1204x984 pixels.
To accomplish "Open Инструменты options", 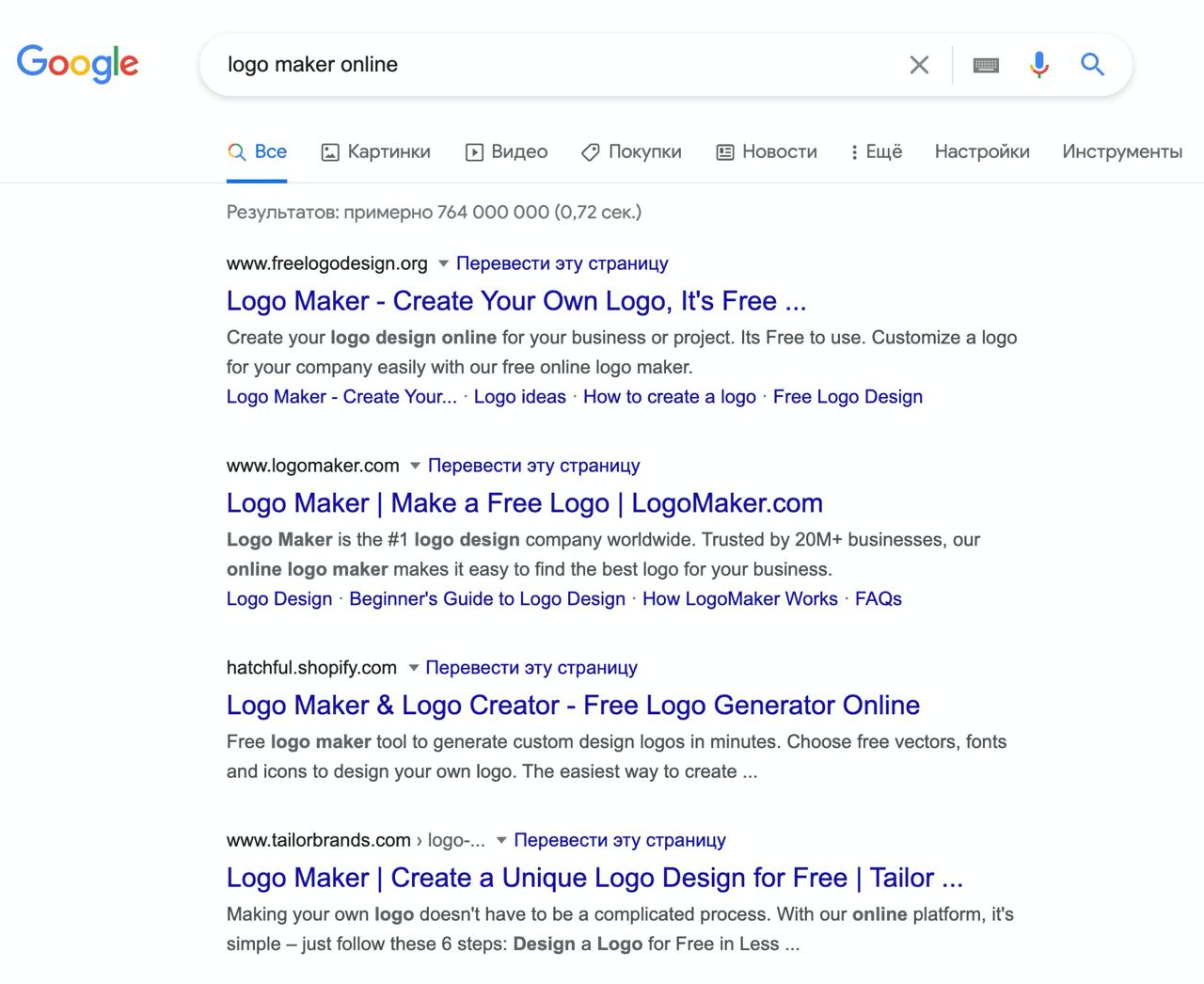I will click(x=1122, y=151).
